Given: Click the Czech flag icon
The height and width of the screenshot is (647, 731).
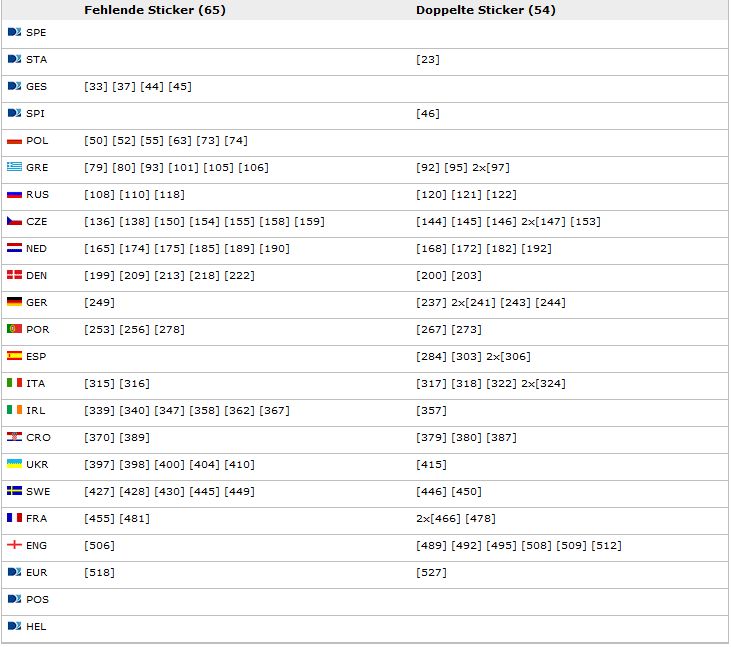Looking at the screenshot, I should click(14, 221).
